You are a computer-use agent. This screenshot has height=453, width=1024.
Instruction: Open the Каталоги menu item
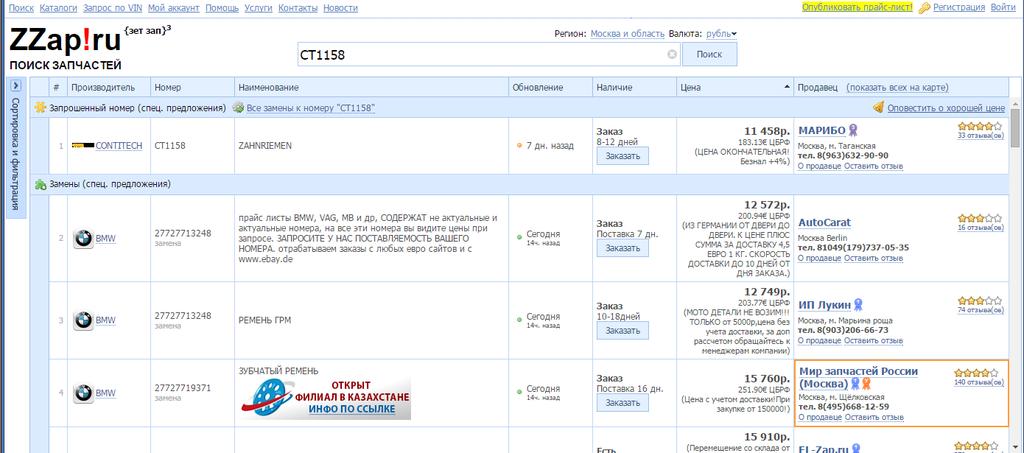(x=58, y=8)
